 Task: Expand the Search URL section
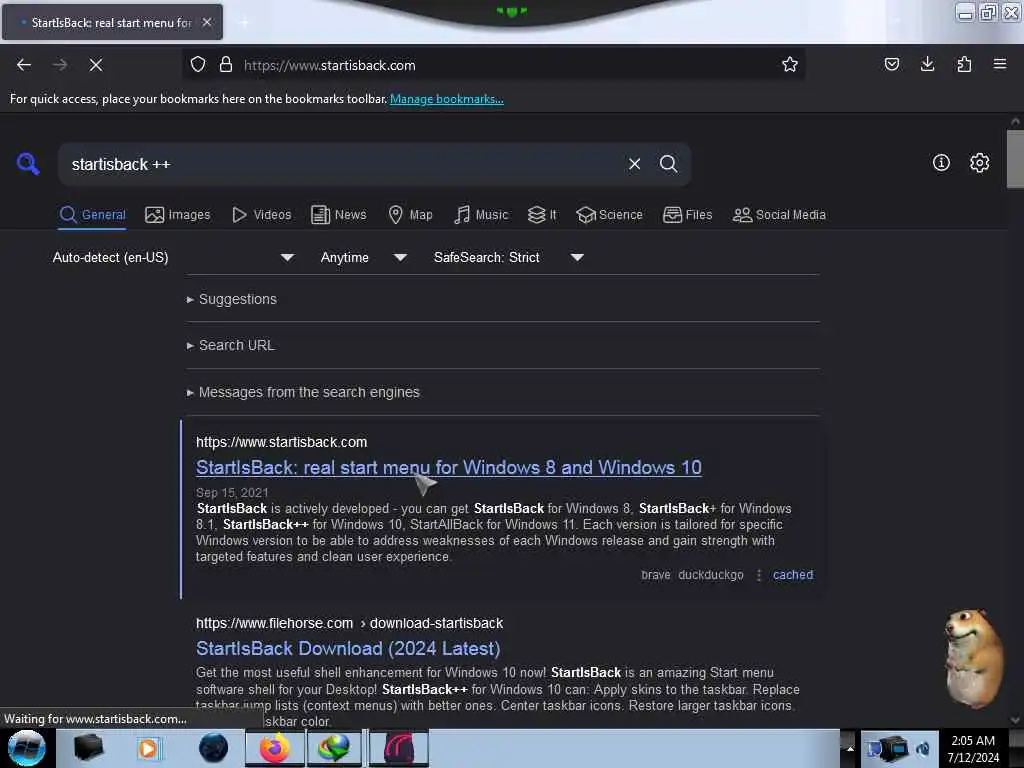pyautogui.click(x=231, y=345)
